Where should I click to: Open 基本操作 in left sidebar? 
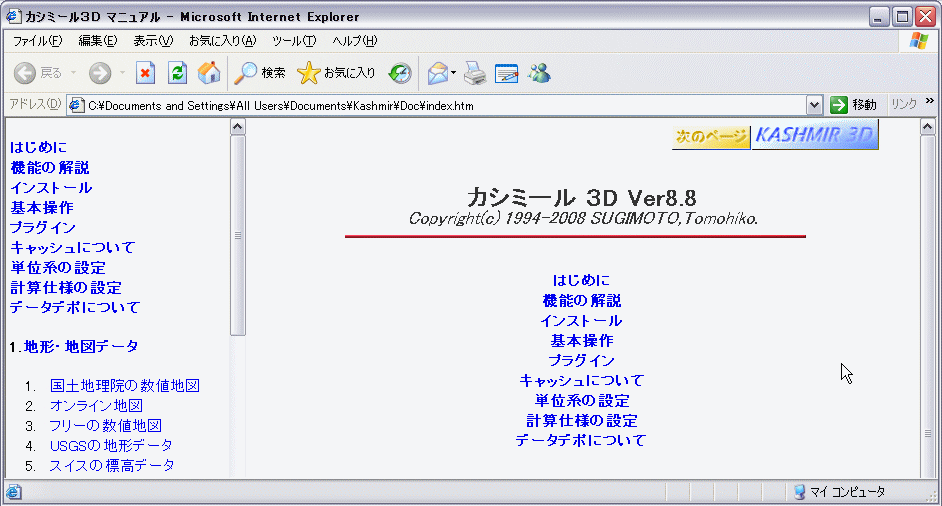pyautogui.click(x=42, y=207)
